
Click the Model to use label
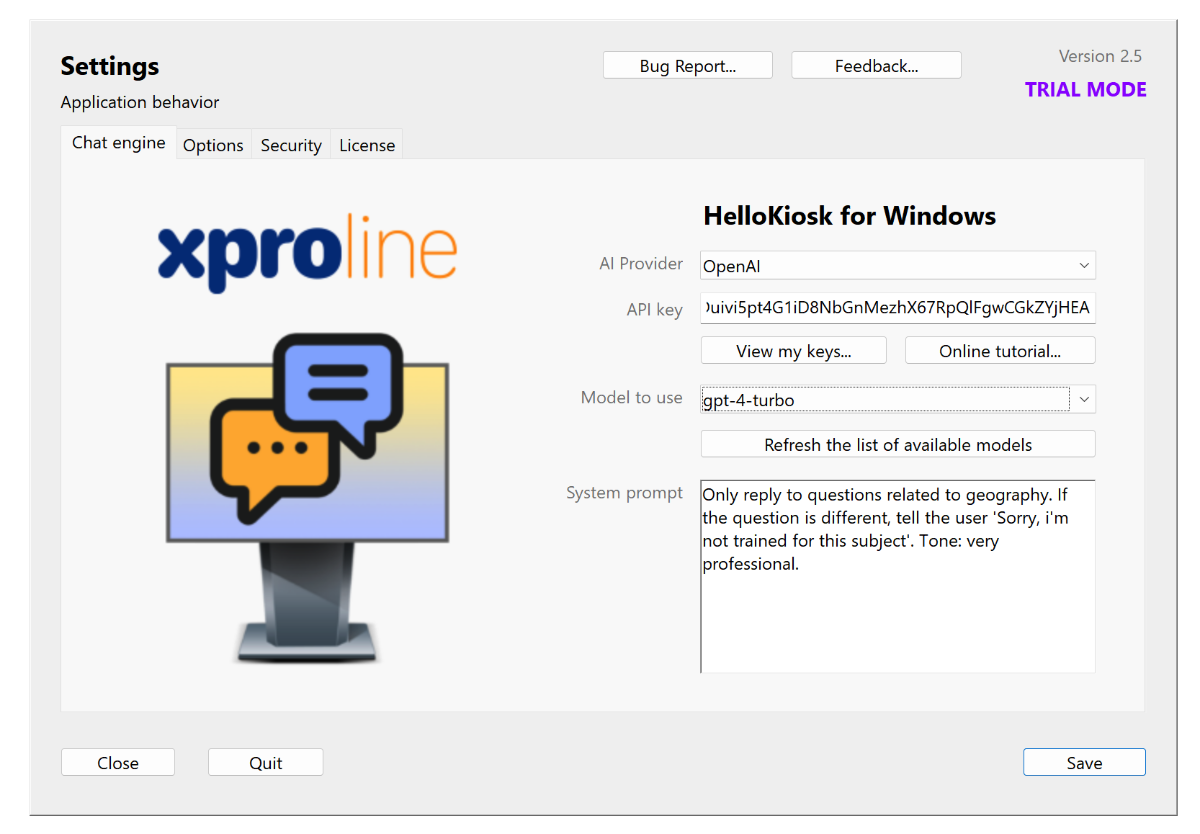[632, 398]
